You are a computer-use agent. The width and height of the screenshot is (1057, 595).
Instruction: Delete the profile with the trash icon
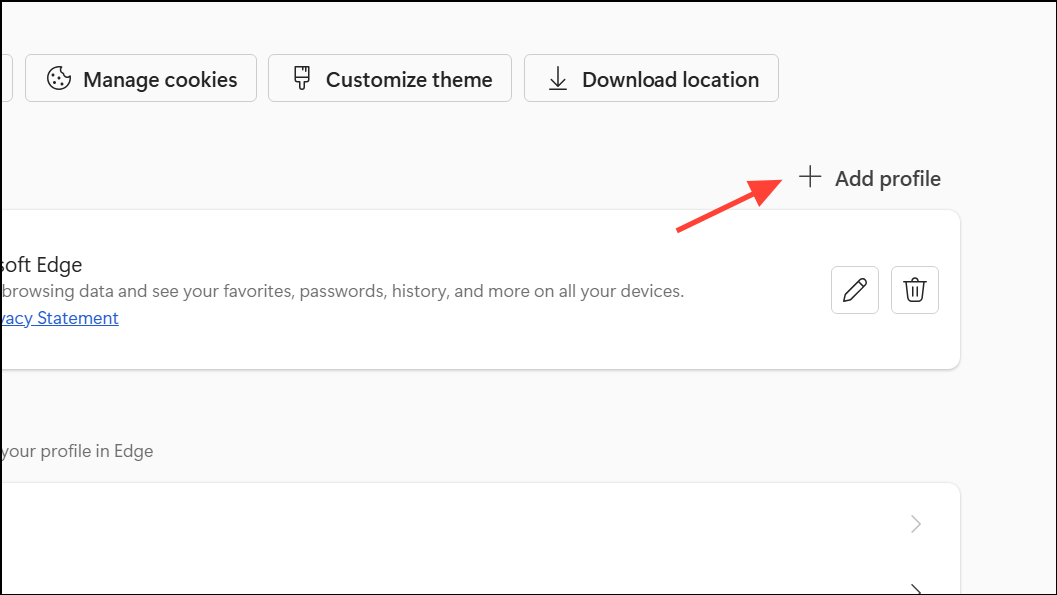915,290
